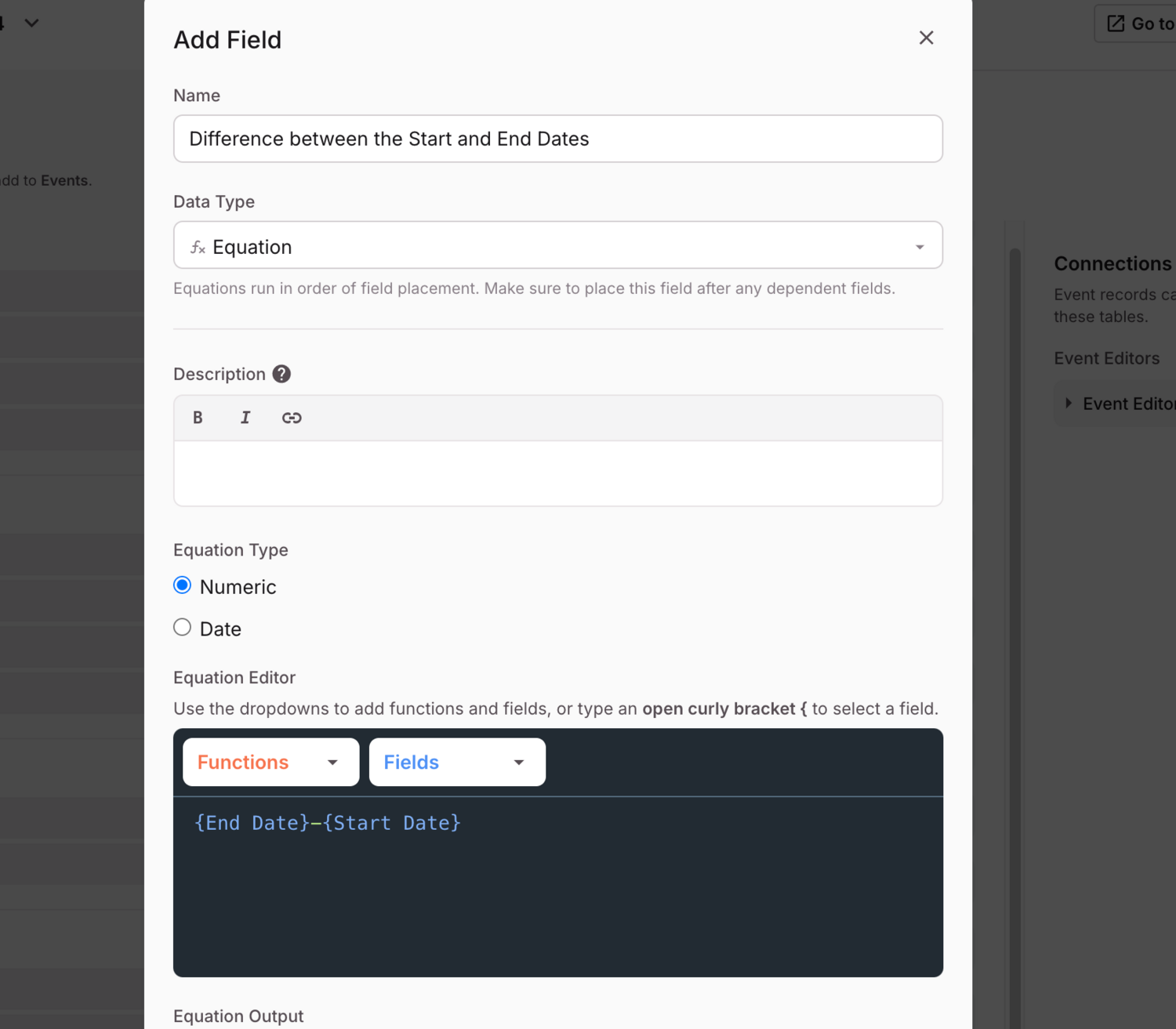Click the Italic formatting icon

pyautogui.click(x=245, y=418)
